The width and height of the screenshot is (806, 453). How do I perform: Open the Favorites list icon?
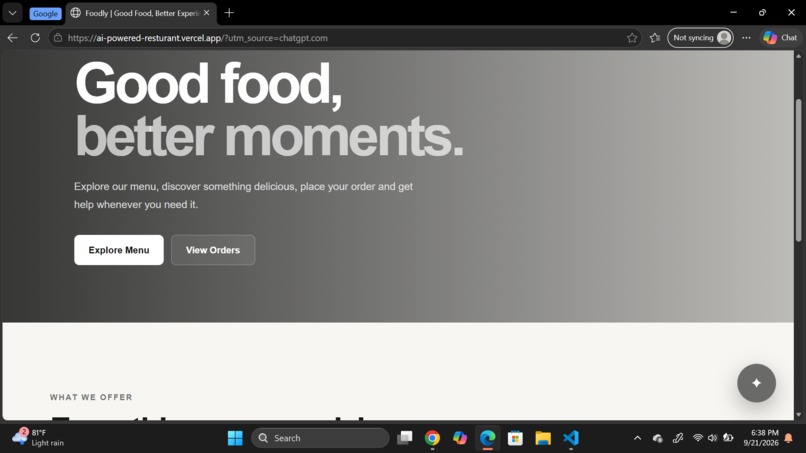pyautogui.click(x=654, y=38)
